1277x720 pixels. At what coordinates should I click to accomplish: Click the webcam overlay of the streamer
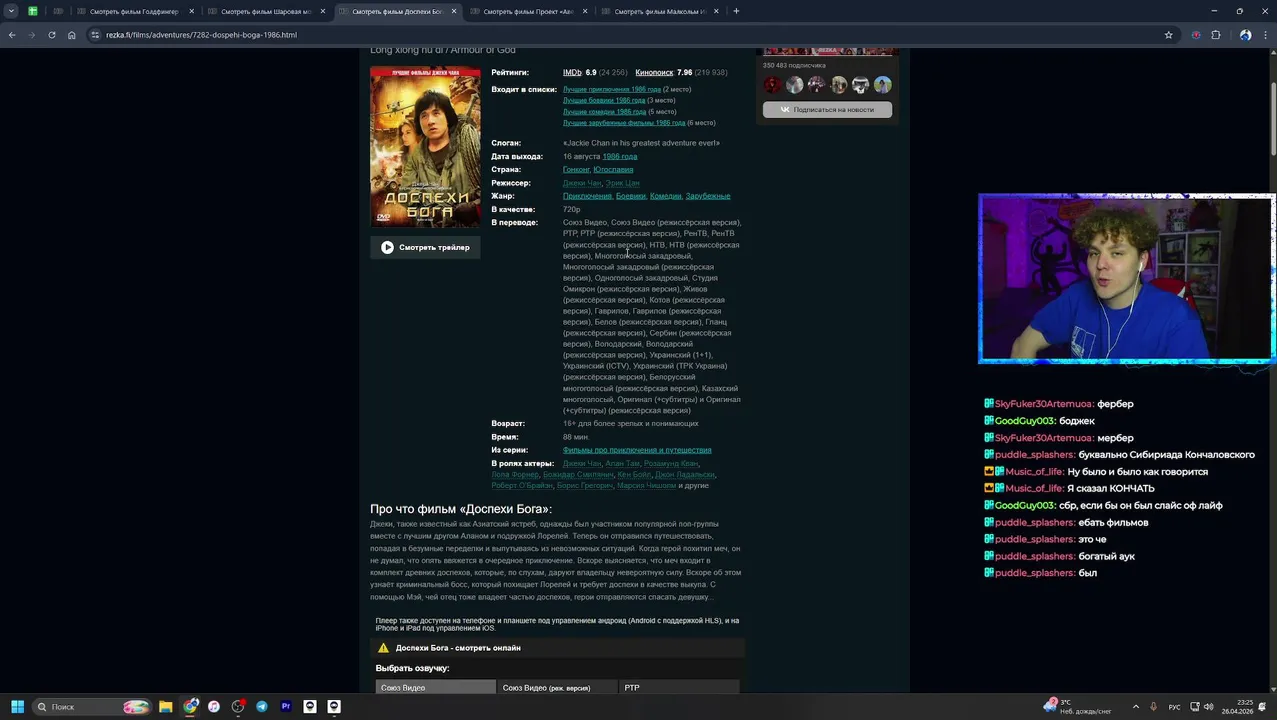click(1126, 278)
